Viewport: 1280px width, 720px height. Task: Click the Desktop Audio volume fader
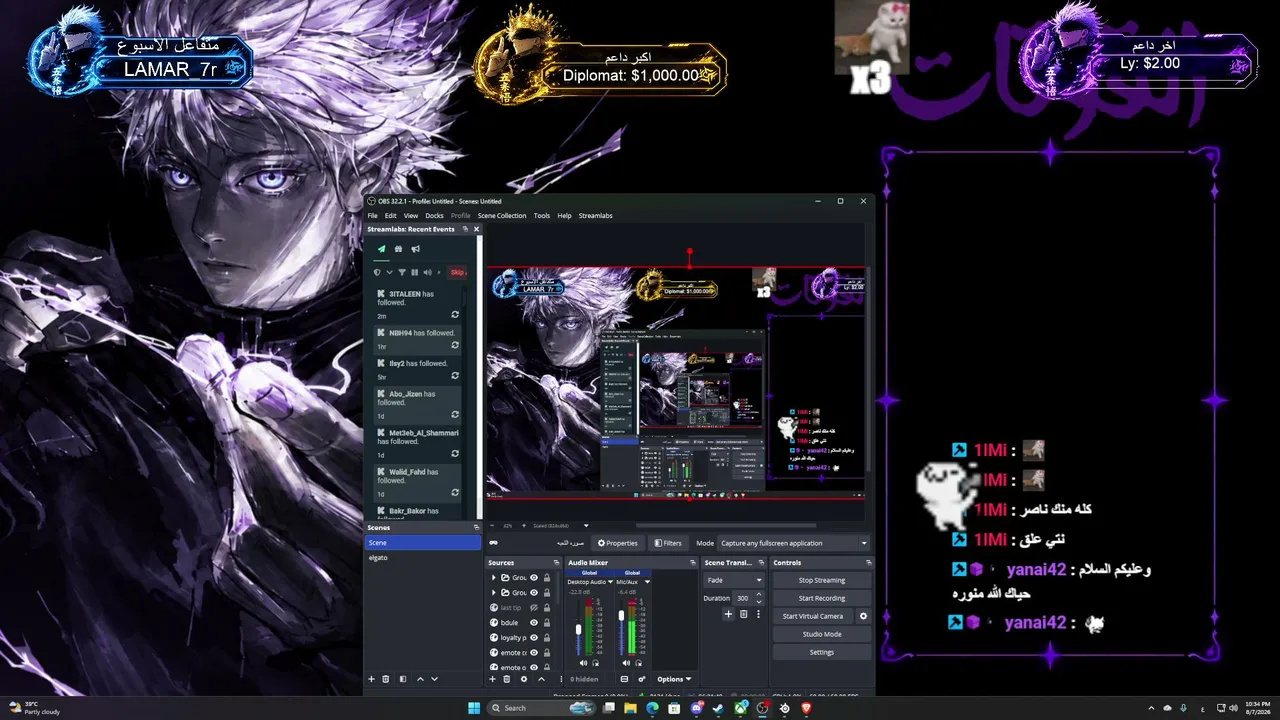[x=578, y=630]
